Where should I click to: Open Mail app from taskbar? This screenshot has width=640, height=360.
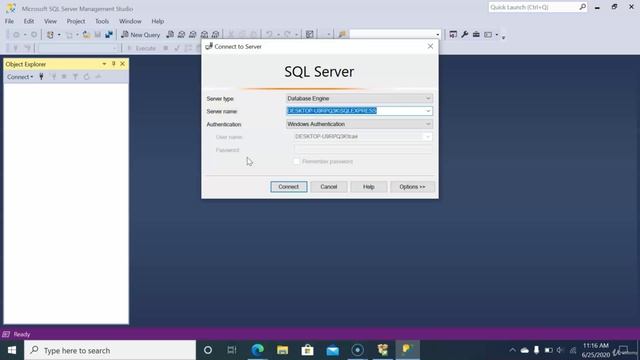[333, 350]
